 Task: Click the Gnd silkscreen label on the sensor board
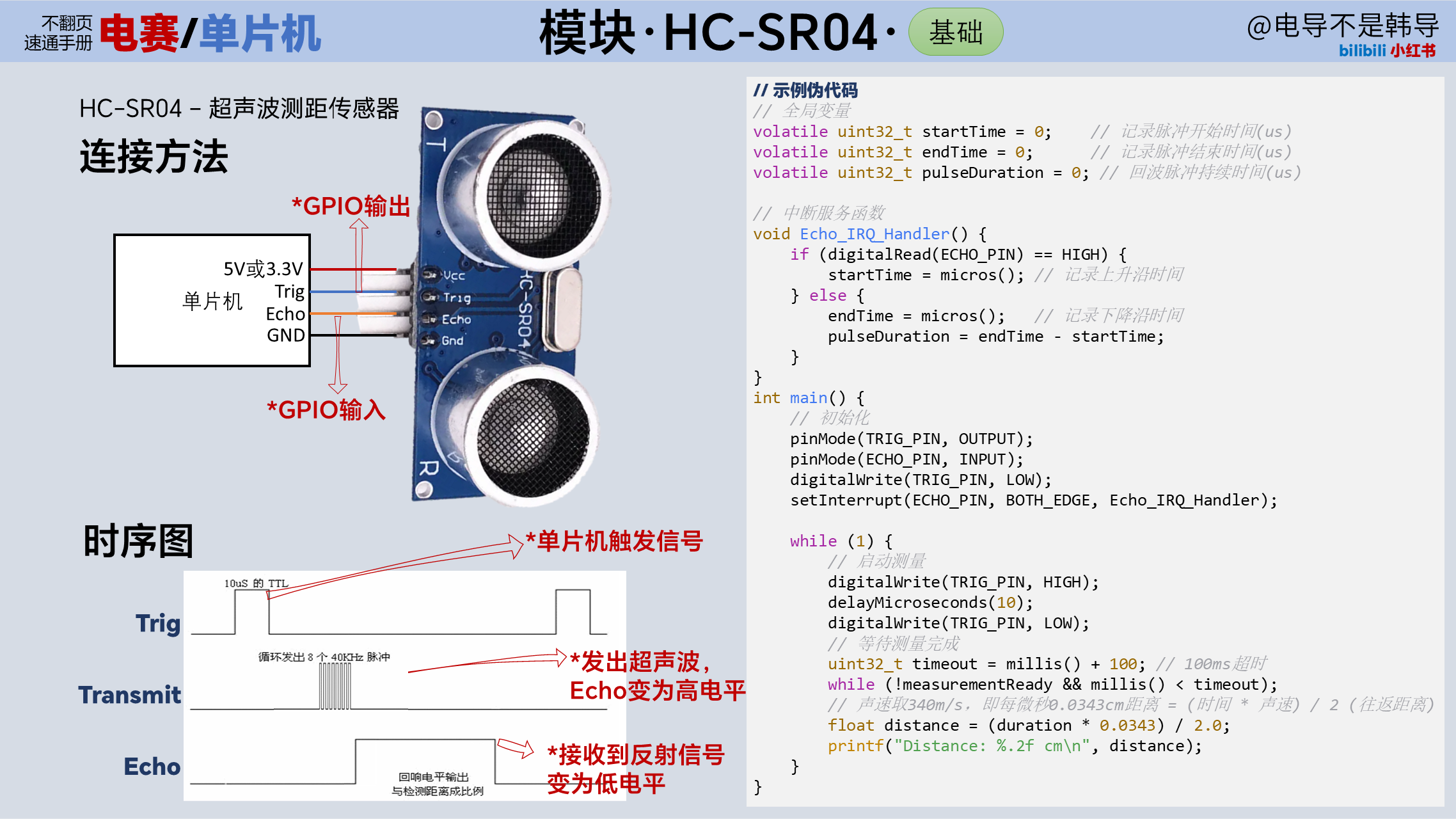[452, 340]
